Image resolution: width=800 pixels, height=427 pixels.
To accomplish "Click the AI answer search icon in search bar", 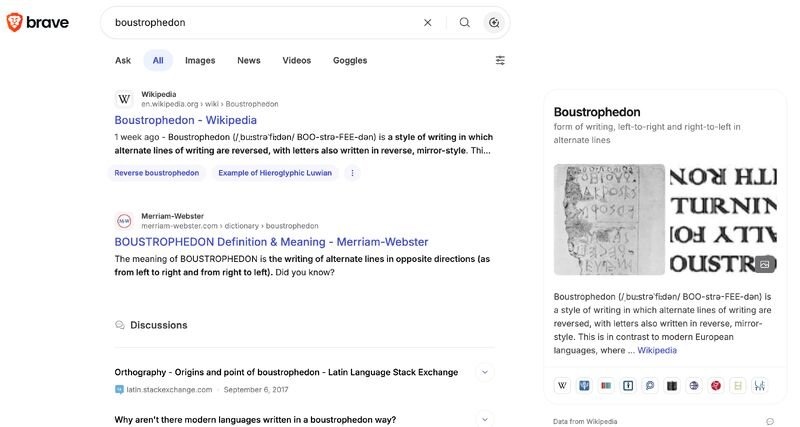I will (494, 22).
